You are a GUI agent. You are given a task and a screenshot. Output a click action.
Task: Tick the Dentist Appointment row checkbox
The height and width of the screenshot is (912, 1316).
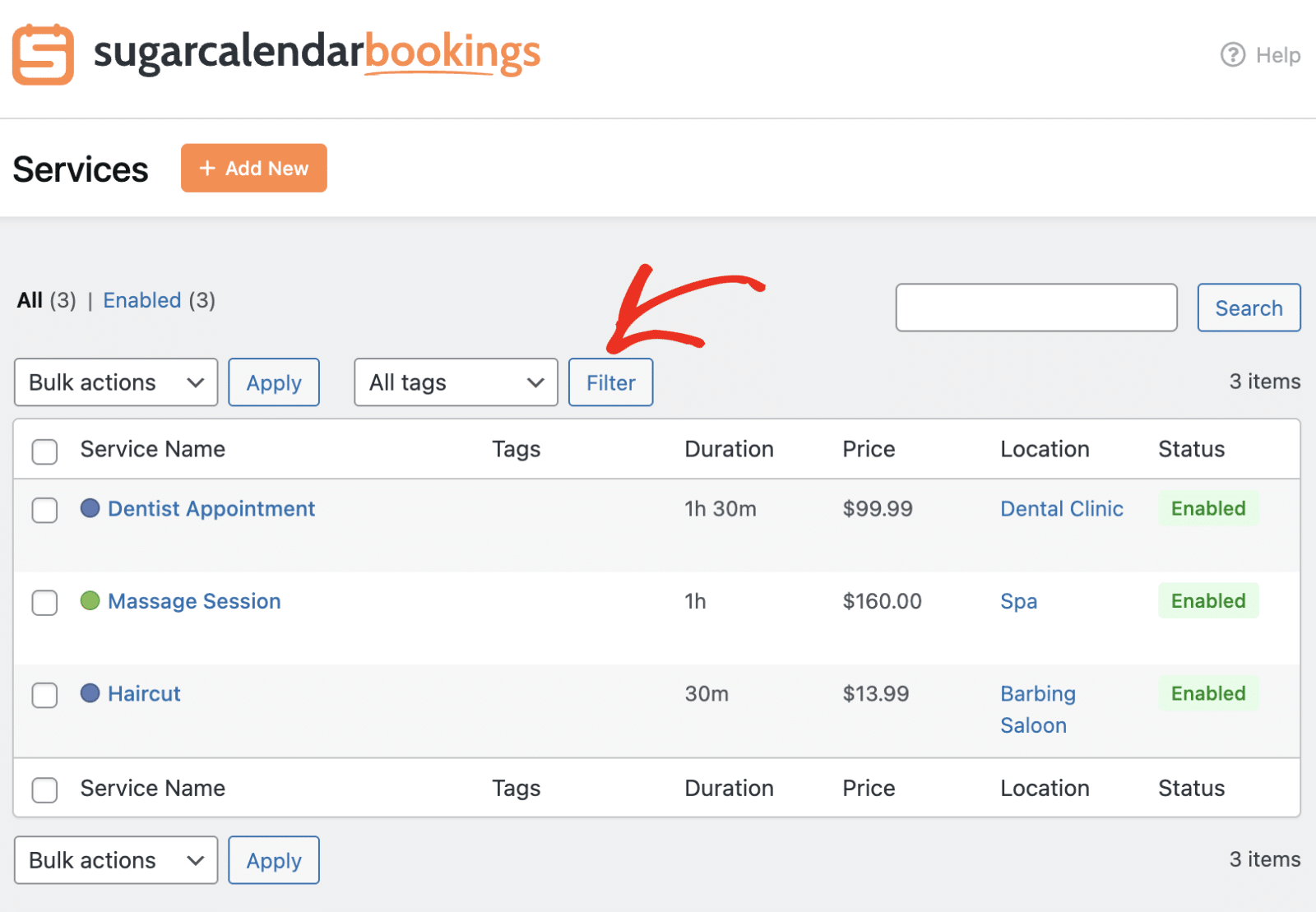[x=44, y=510]
